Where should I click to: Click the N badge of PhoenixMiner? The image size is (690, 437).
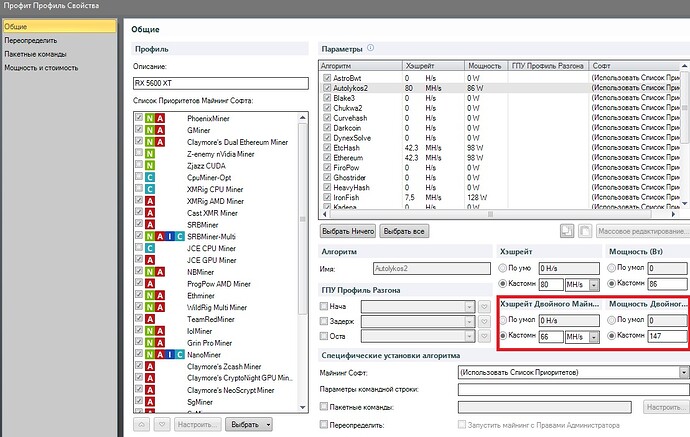tap(150, 118)
